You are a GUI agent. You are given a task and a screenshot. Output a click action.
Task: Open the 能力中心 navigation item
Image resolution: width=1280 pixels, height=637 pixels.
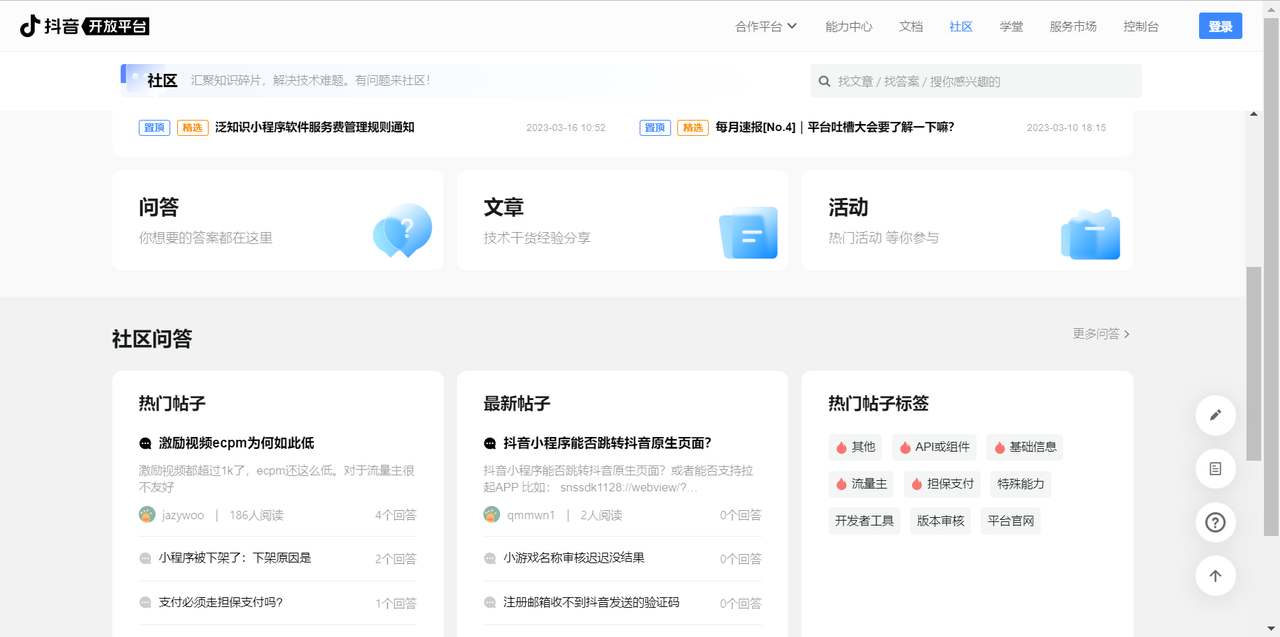pos(848,26)
